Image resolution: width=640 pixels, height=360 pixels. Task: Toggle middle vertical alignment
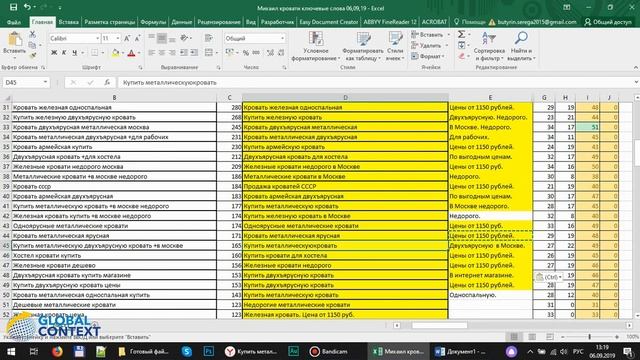pos(162,38)
